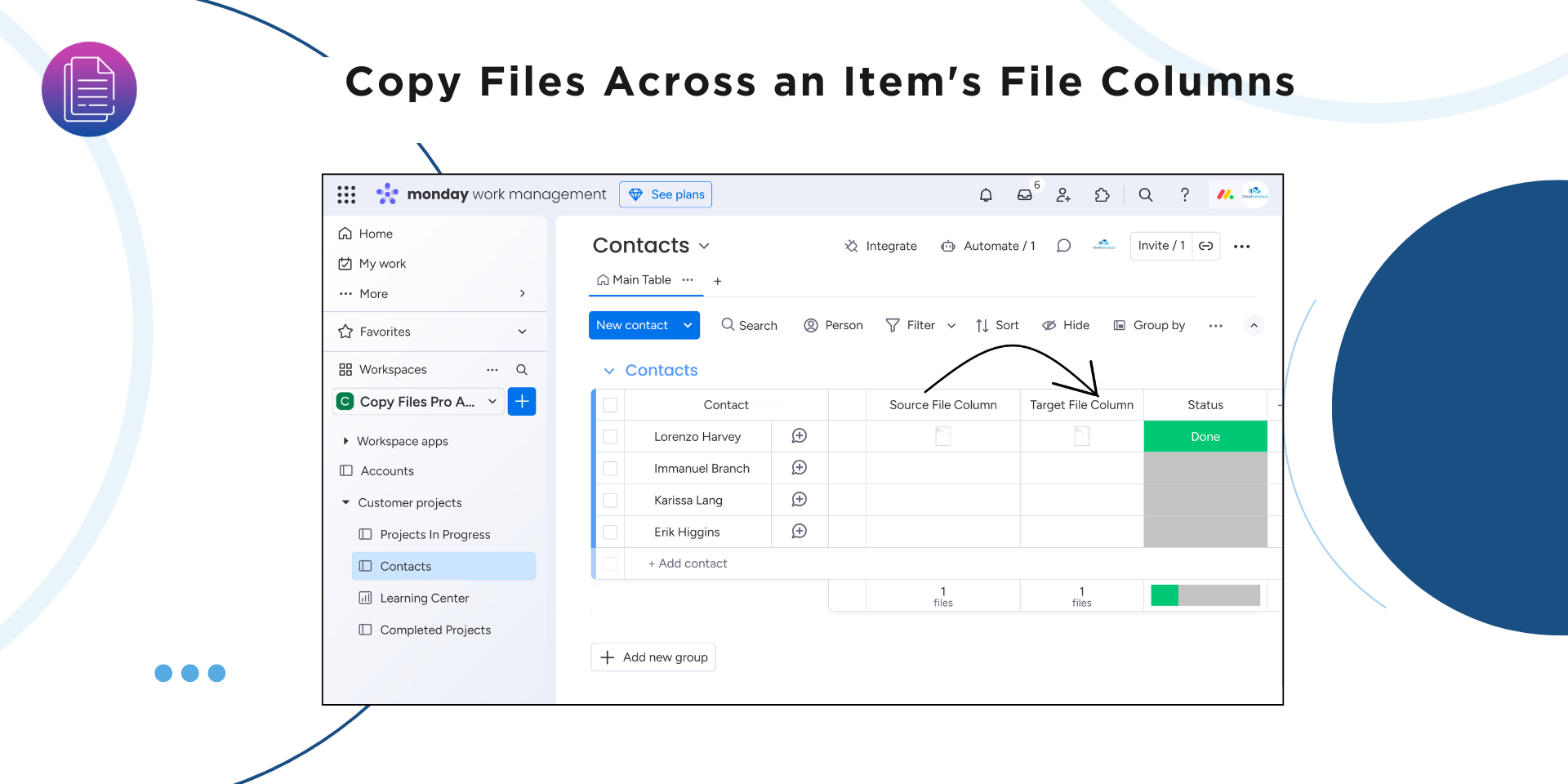Open the apps marketplace puzzle icon
1568x784 pixels.
tap(1102, 194)
